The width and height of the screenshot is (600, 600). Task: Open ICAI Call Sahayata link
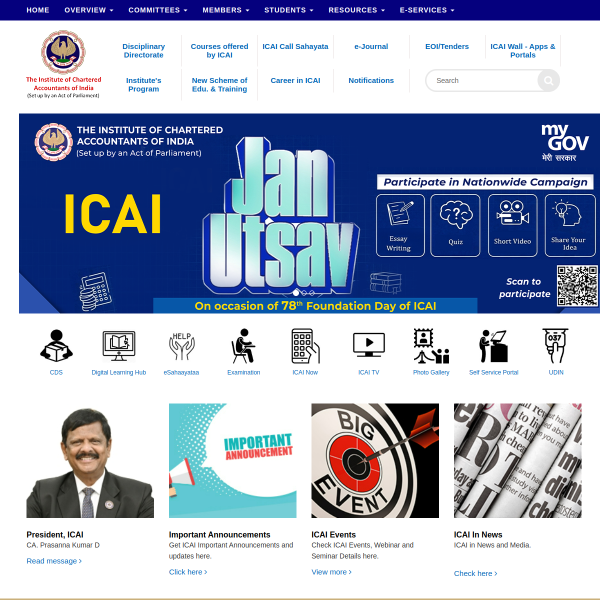click(295, 46)
